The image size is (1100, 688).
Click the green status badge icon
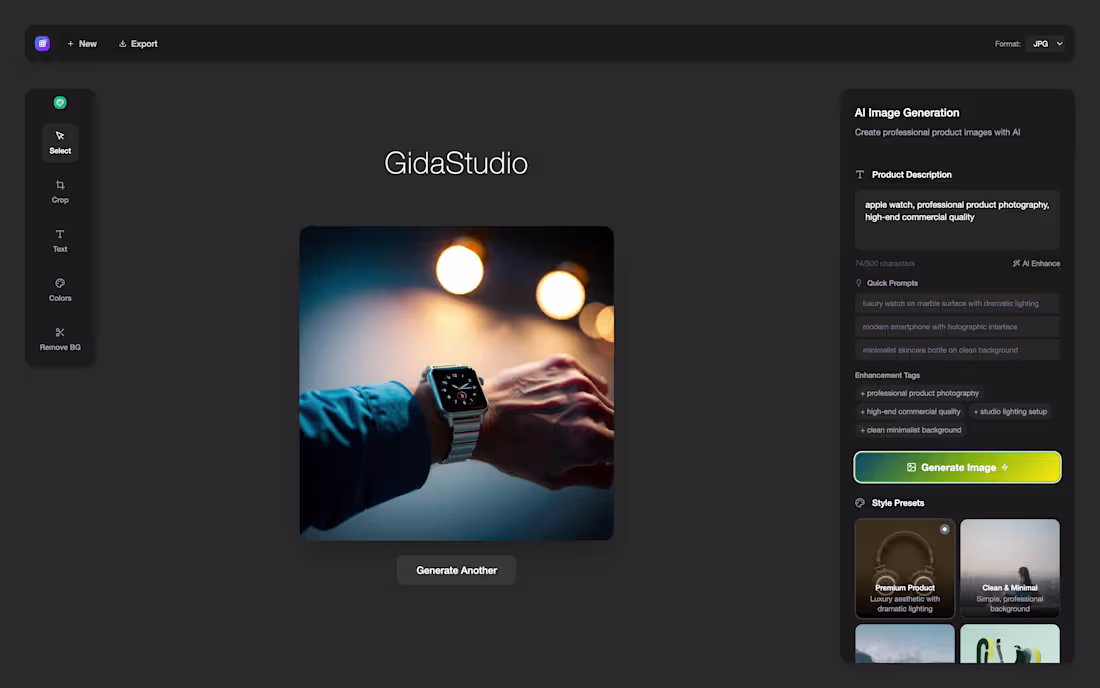[x=60, y=102]
